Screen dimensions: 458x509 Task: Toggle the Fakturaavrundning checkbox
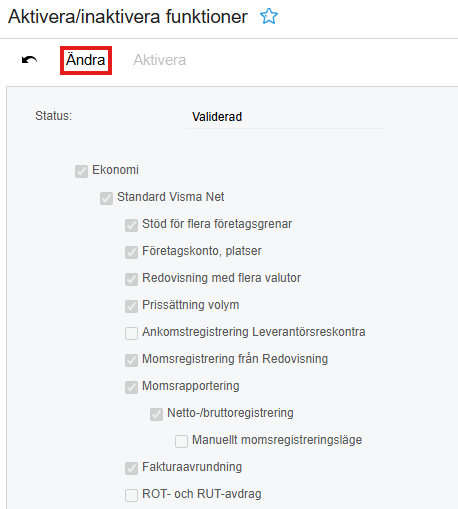coord(131,468)
